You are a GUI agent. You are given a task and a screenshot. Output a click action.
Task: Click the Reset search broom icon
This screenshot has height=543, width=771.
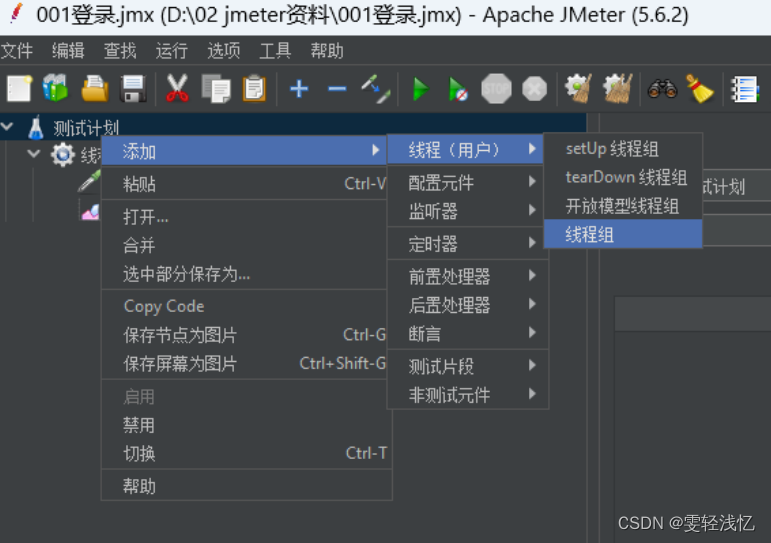[700, 89]
